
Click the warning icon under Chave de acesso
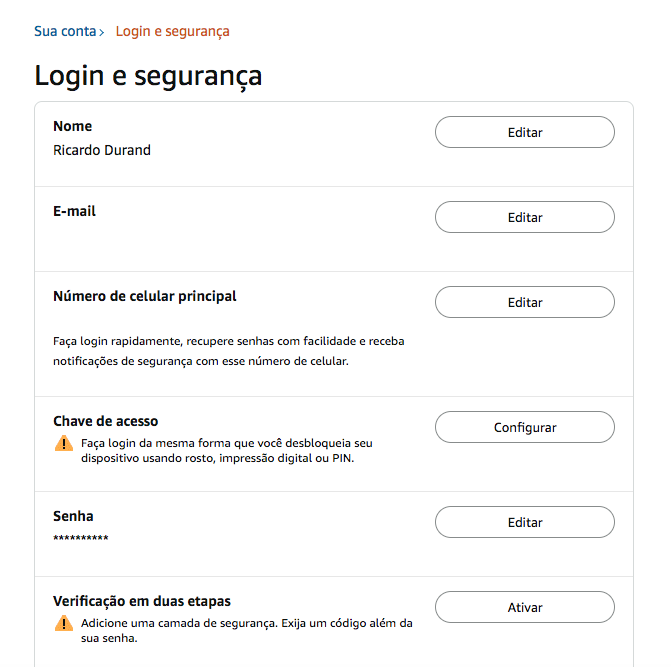pos(64,443)
